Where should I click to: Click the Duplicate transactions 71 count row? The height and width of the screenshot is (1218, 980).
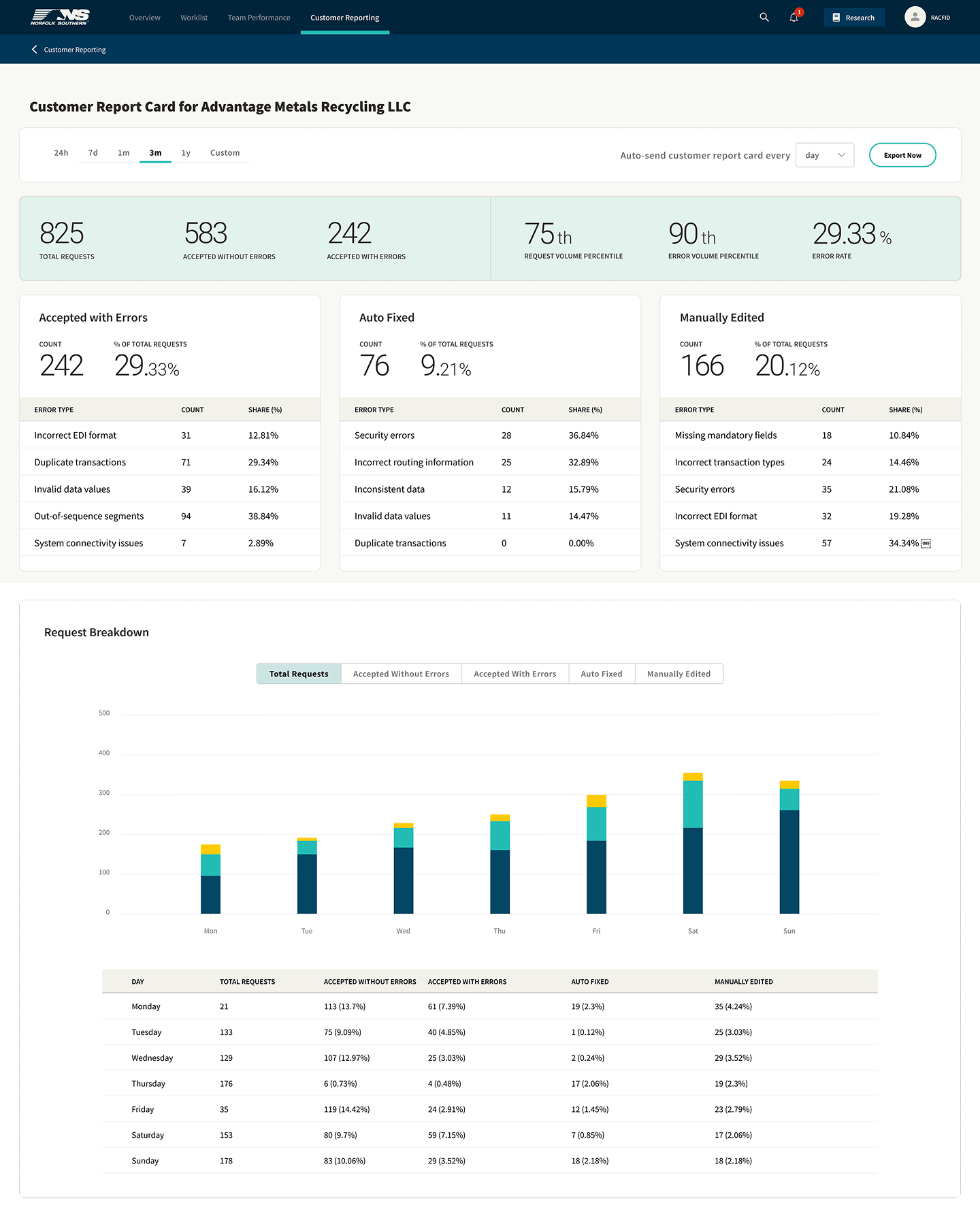[170, 462]
